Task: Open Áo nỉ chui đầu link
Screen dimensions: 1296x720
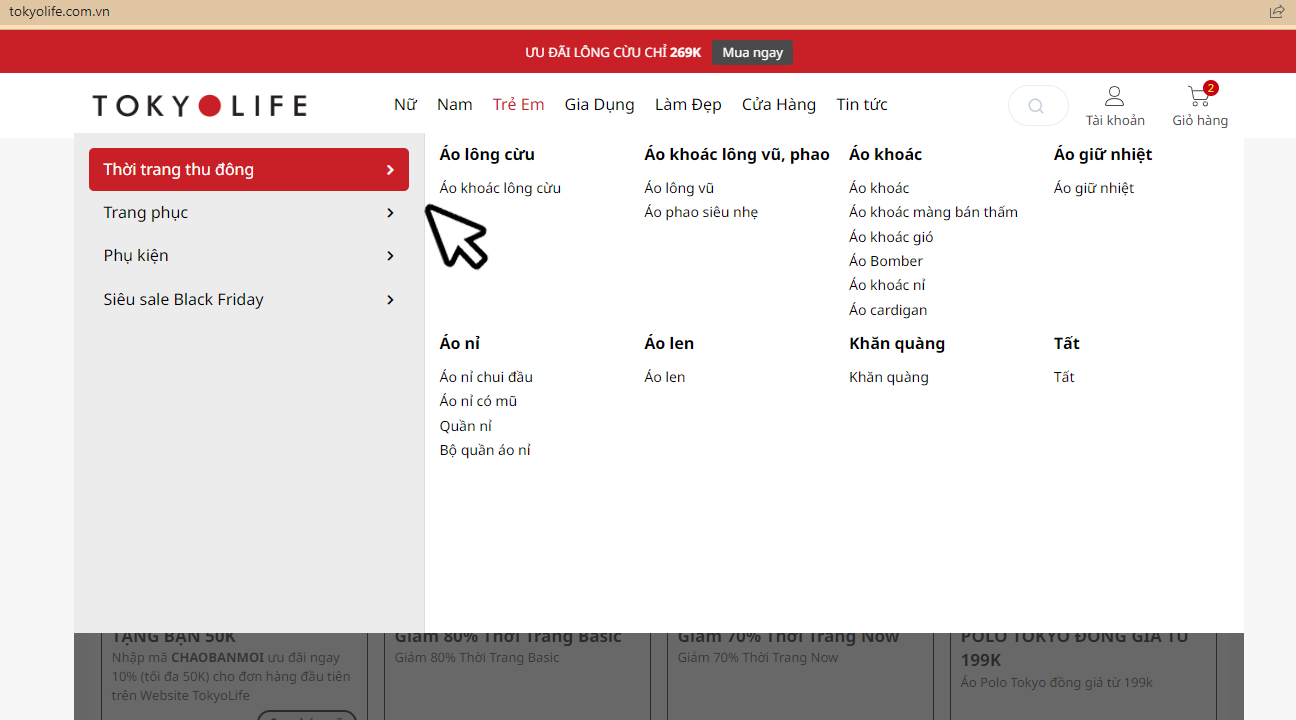Action: (486, 377)
